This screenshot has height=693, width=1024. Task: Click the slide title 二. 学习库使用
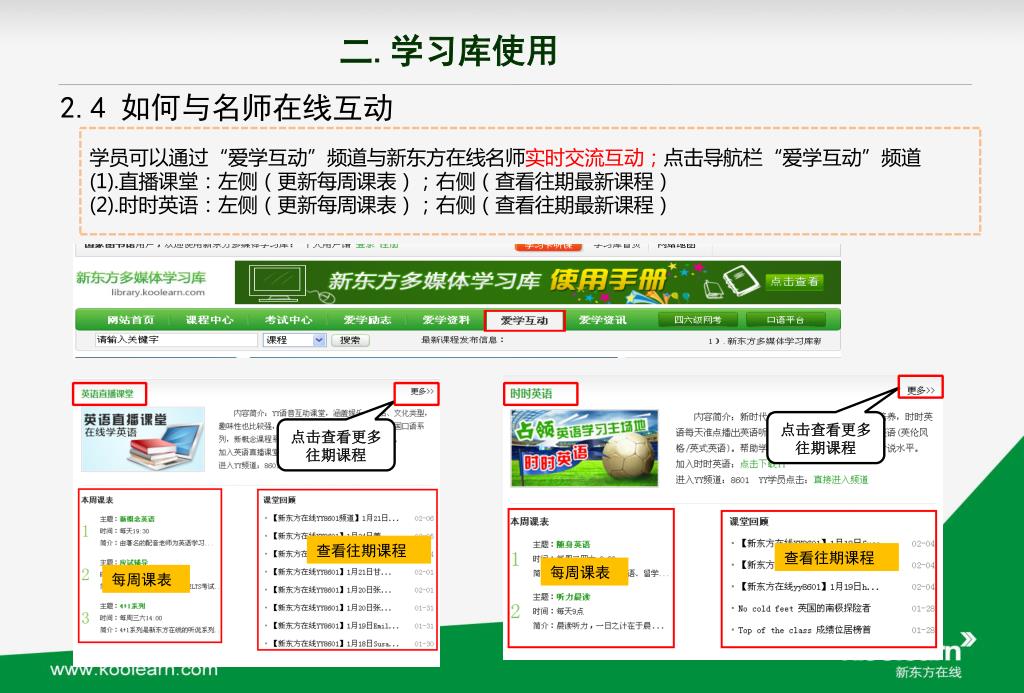pos(449,51)
